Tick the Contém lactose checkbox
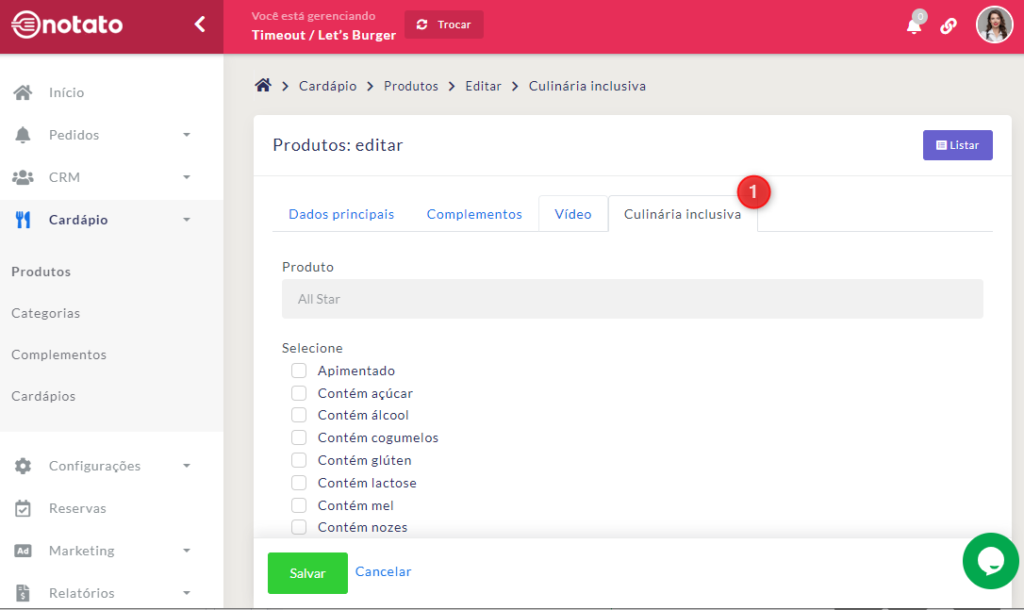The image size is (1024, 610). (299, 483)
